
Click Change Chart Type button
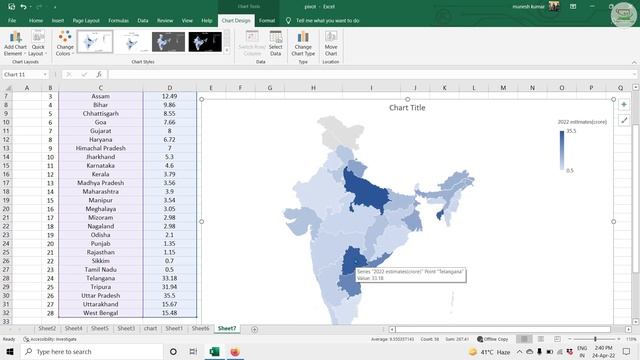pyautogui.click(x=303, y=44)
